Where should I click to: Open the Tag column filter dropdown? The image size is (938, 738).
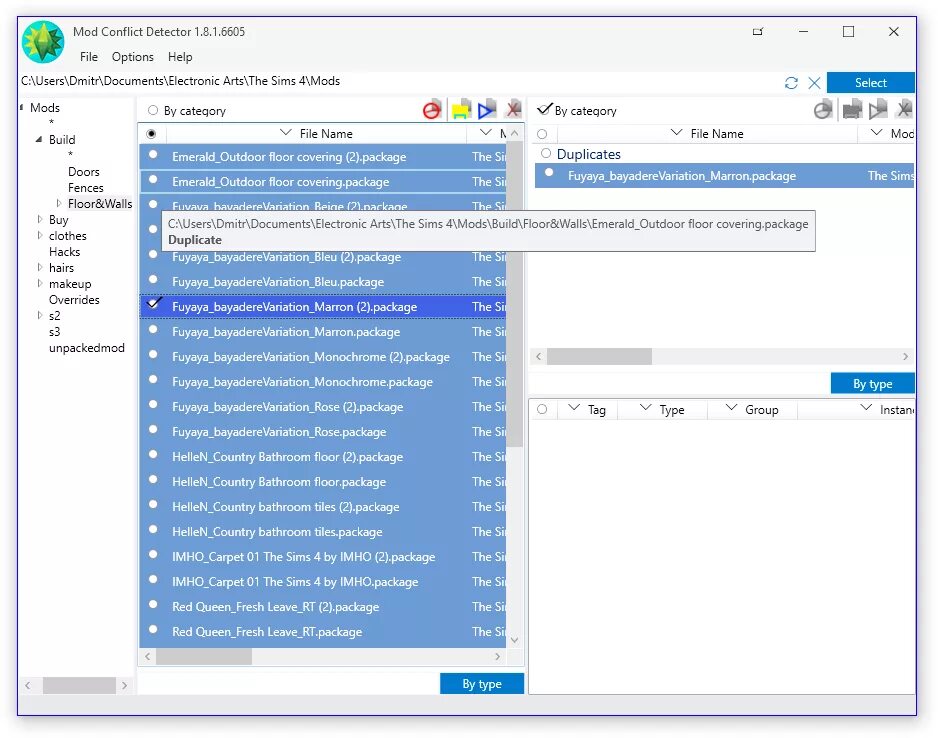(x=574, y=408)
